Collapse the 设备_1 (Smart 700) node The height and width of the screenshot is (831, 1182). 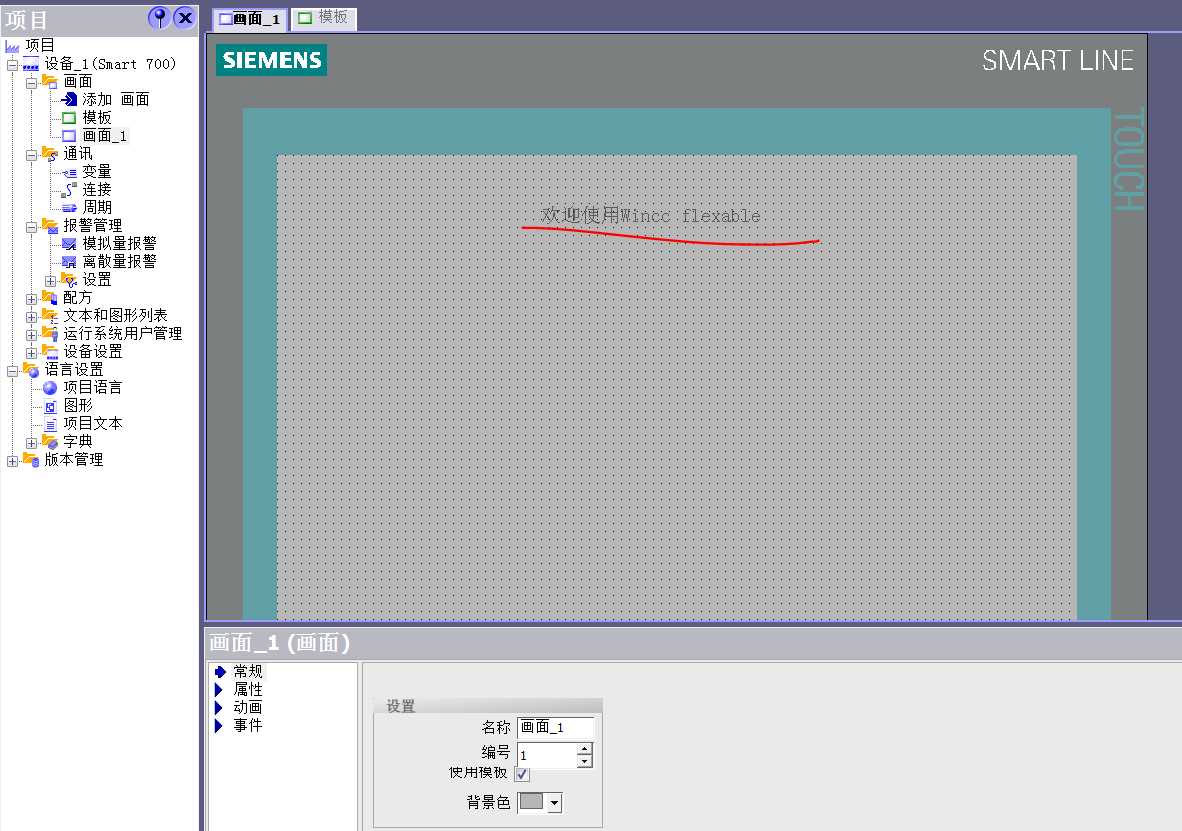tap(12, 66)
